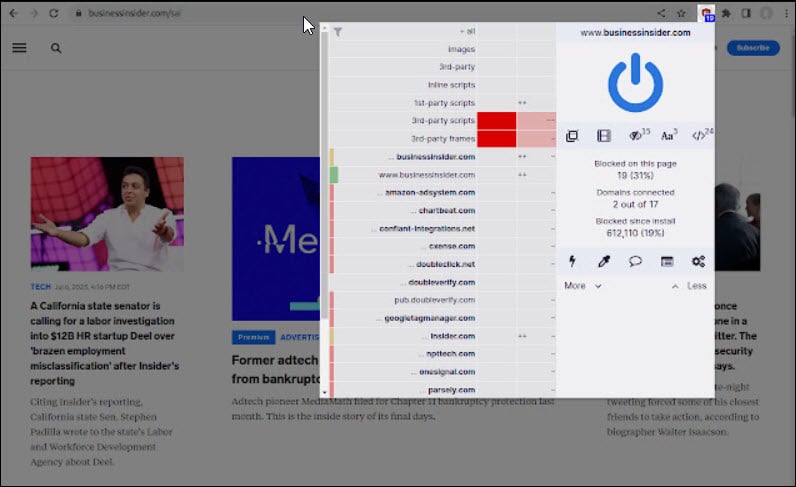796x487 pixels.
Task: Click share icon in address bar
Action: click(x=661, y=13)
